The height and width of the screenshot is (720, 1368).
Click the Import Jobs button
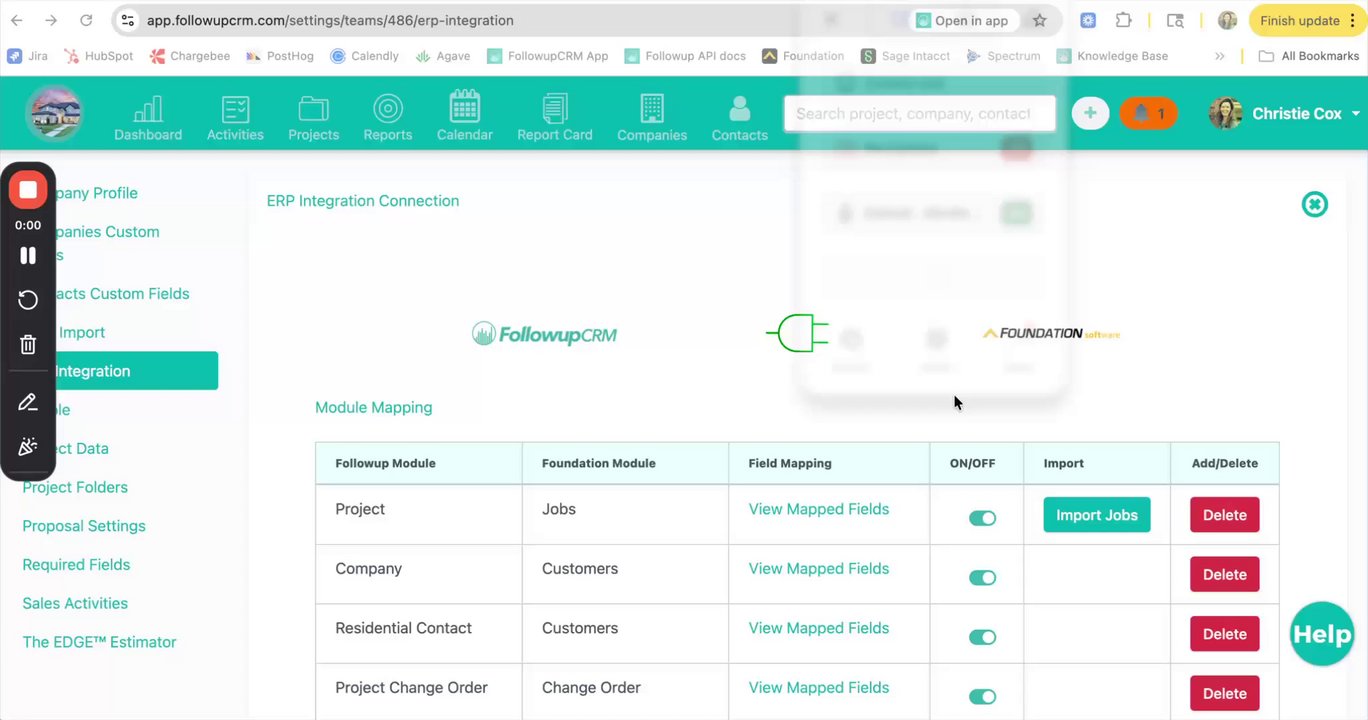(1097, 515)
